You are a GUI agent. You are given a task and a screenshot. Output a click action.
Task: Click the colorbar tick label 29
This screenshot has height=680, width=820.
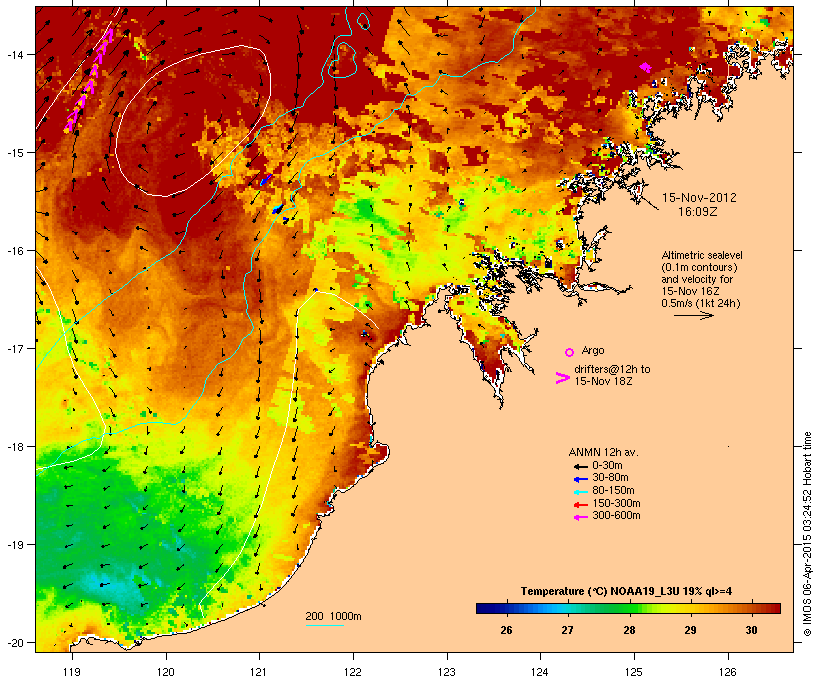[690, 630]
